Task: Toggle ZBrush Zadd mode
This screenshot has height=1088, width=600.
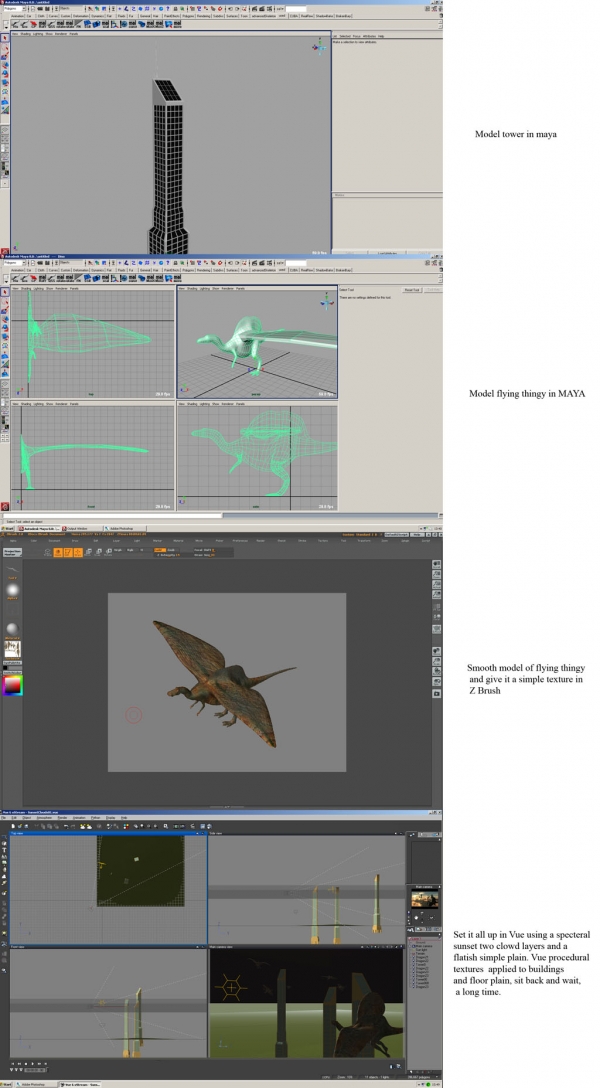Action: tap(160, 550)
